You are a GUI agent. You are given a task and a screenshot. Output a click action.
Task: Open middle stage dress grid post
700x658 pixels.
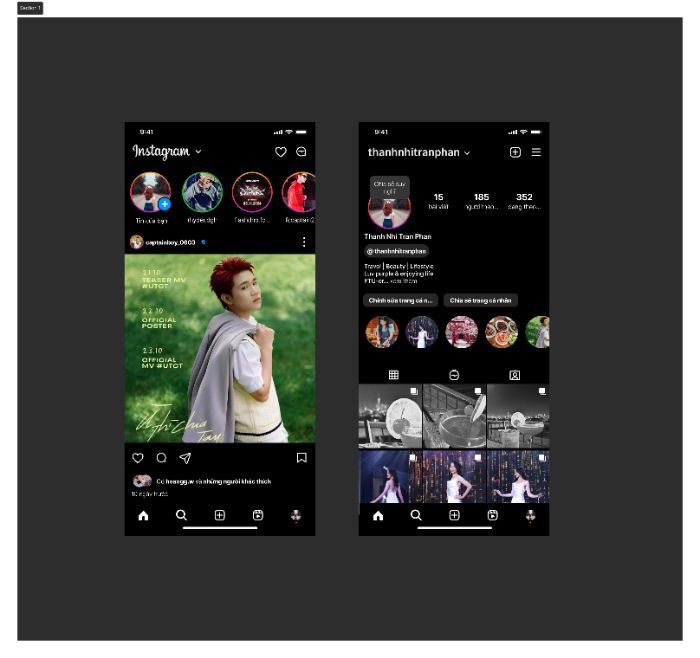click(454, 476)
